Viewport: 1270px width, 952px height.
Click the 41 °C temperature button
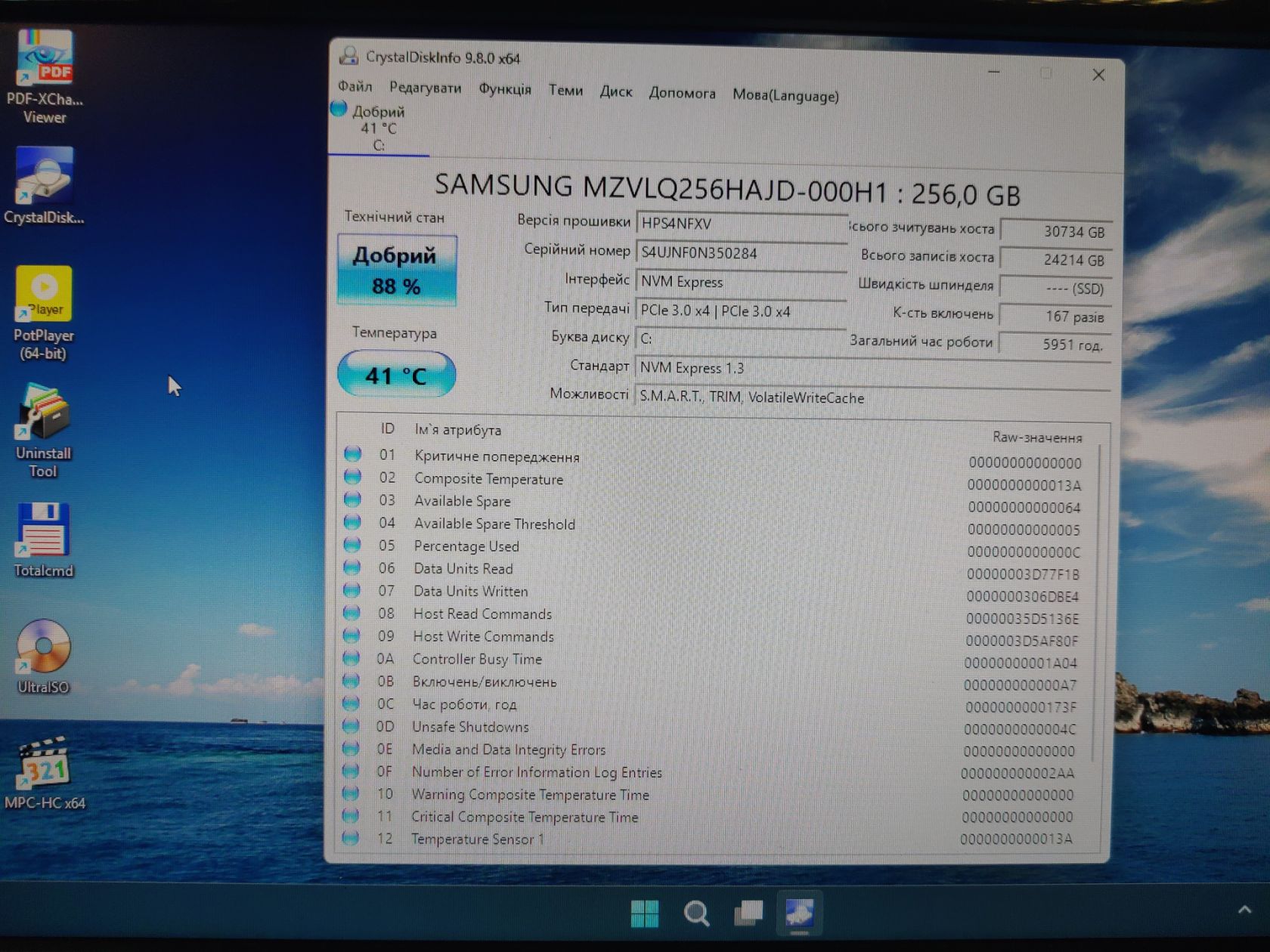click(x=397, y=375)
